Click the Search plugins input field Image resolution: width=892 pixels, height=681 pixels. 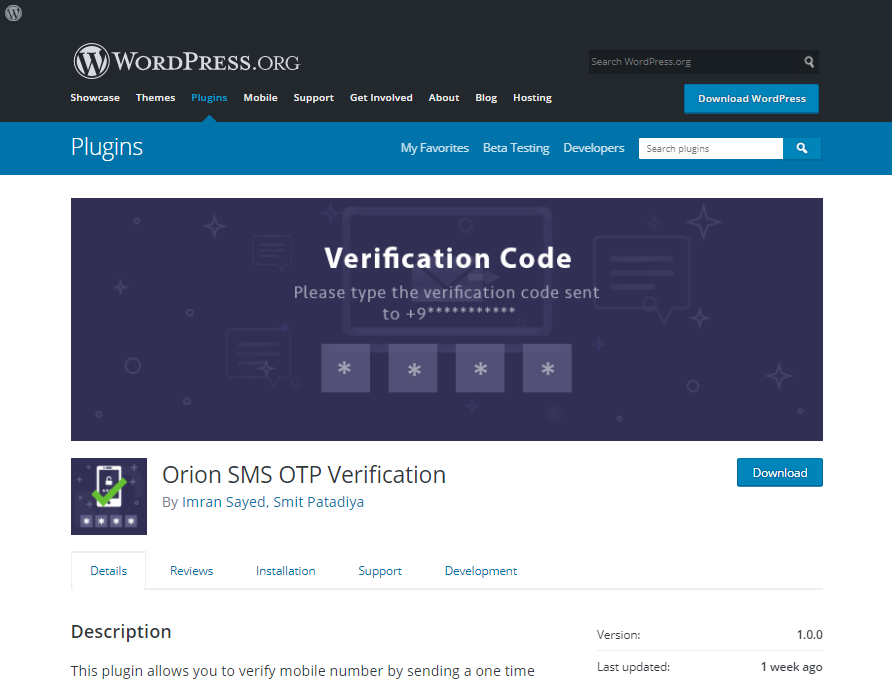tap(710, 148)
